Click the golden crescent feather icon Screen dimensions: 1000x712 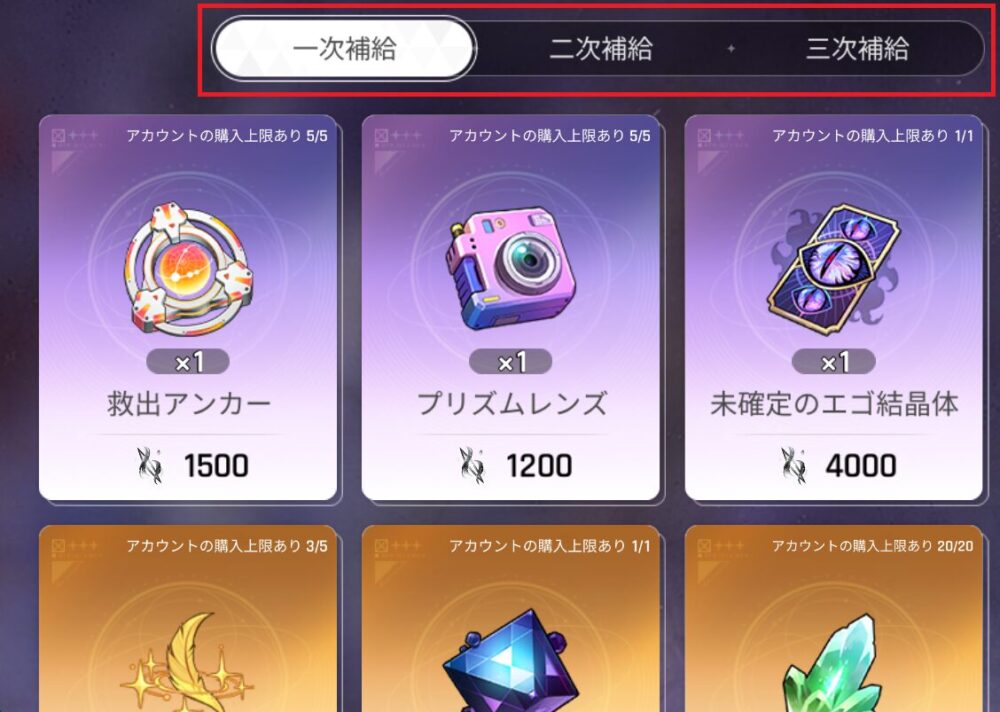[x=188, y=664]
